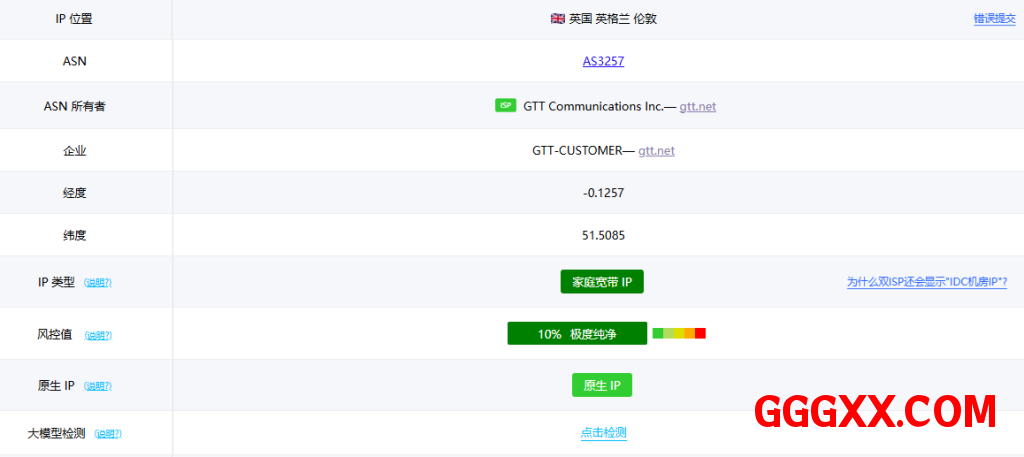Image resolution: width=1024 pixels, height=457 pixels.
Task: Click the UK flag icon
Action: click(557, 19)
